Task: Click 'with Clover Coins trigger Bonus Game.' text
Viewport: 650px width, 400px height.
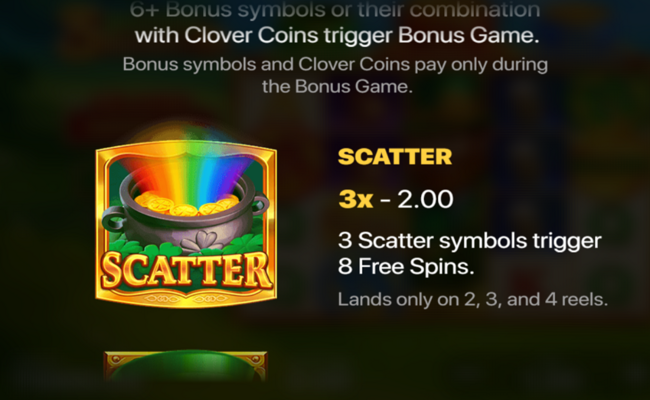Action: (x=337, y=35)
